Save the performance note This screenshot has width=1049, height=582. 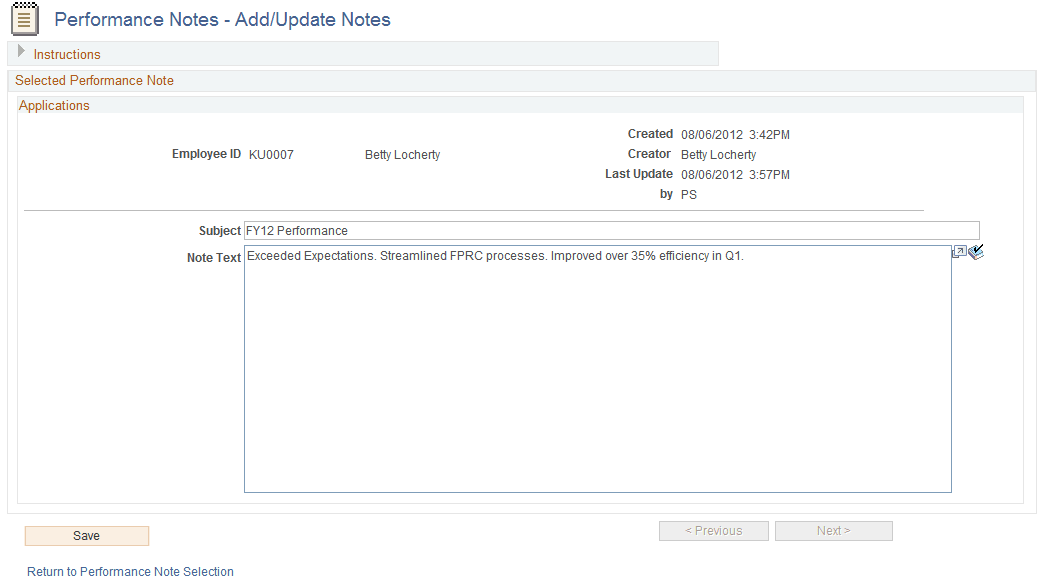86,535
